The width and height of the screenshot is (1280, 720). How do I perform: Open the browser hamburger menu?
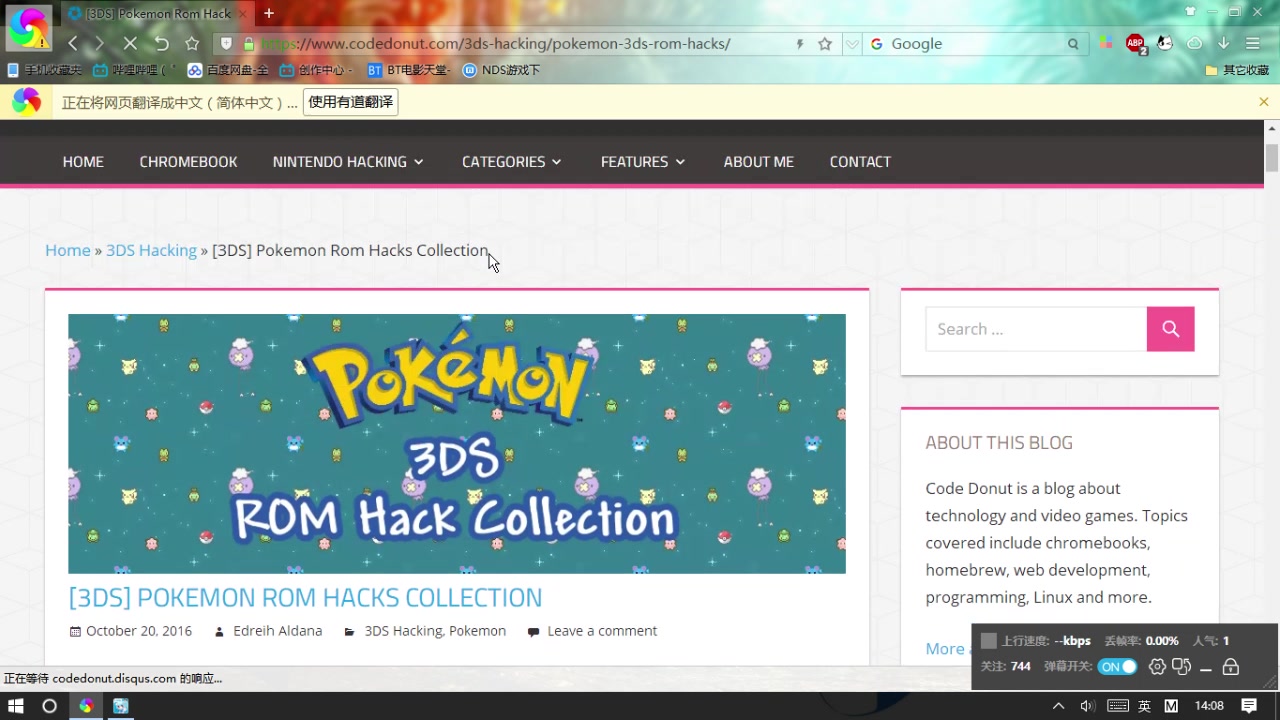point(1252,43)
